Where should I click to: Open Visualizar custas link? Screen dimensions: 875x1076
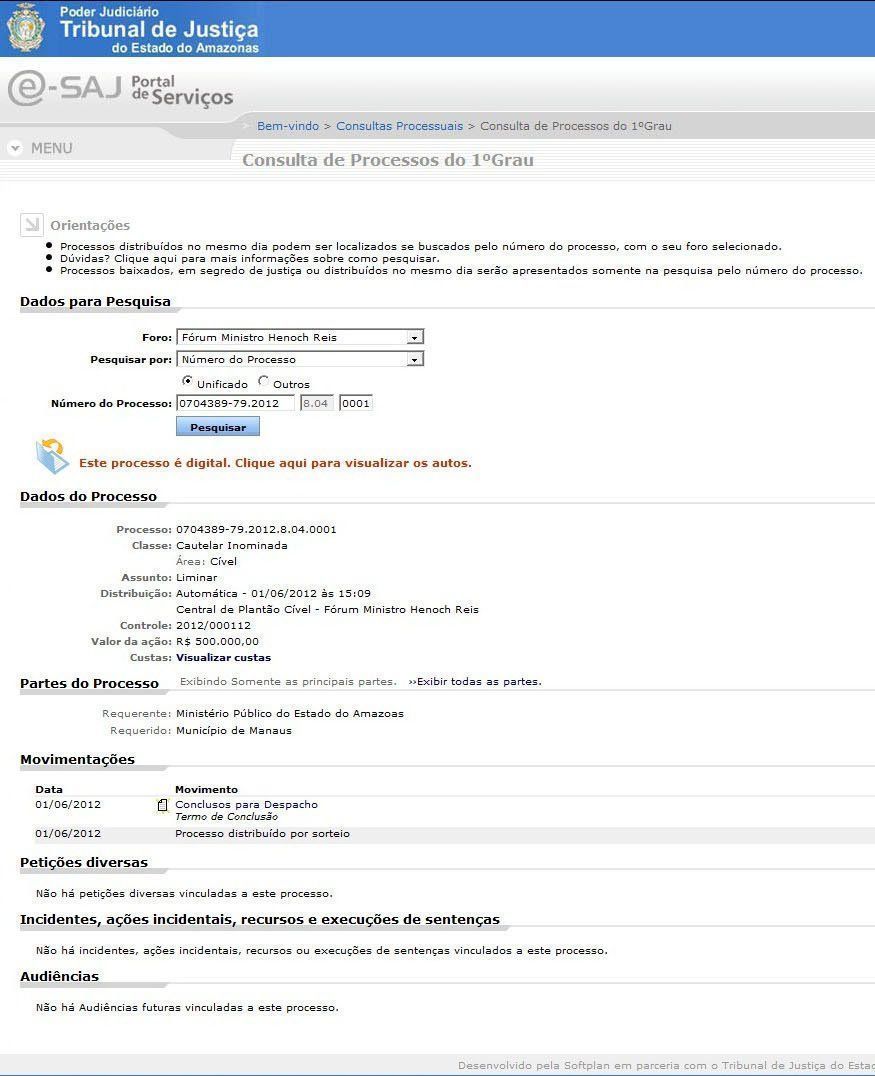pyautogui.click(x=224, y=657)
